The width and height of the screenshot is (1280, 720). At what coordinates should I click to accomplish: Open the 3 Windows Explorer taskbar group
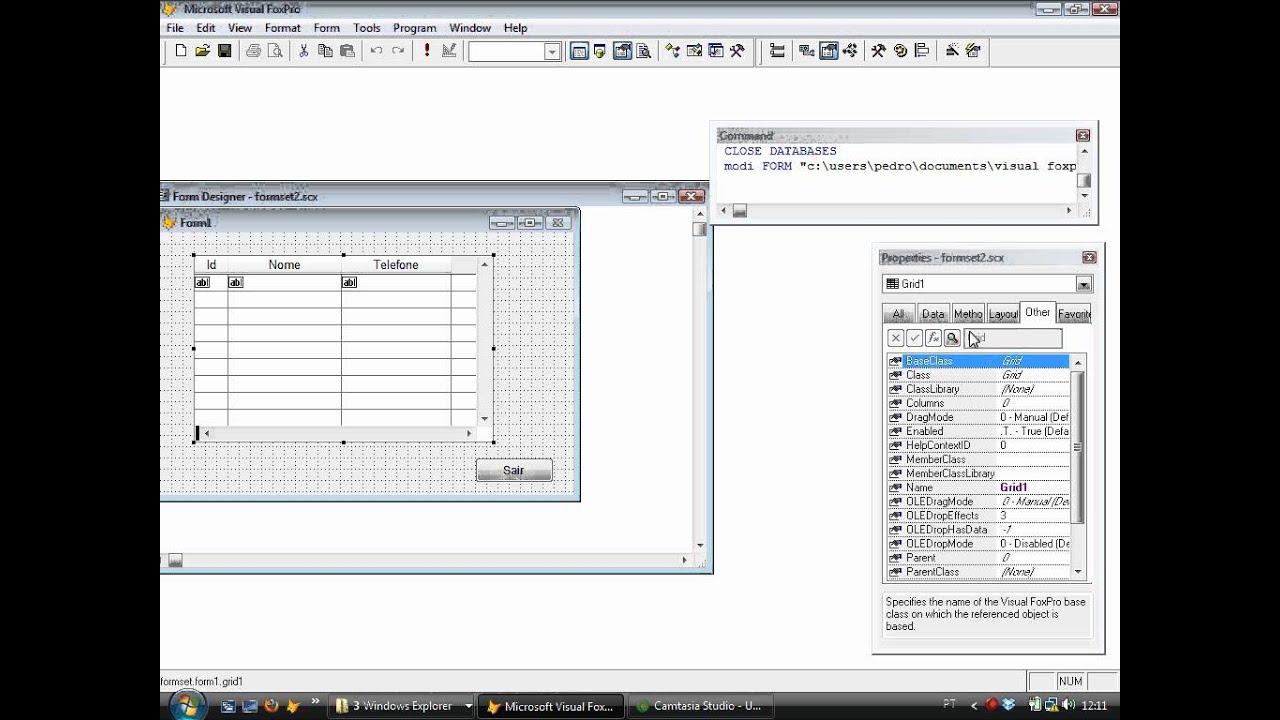pos(403,706)
